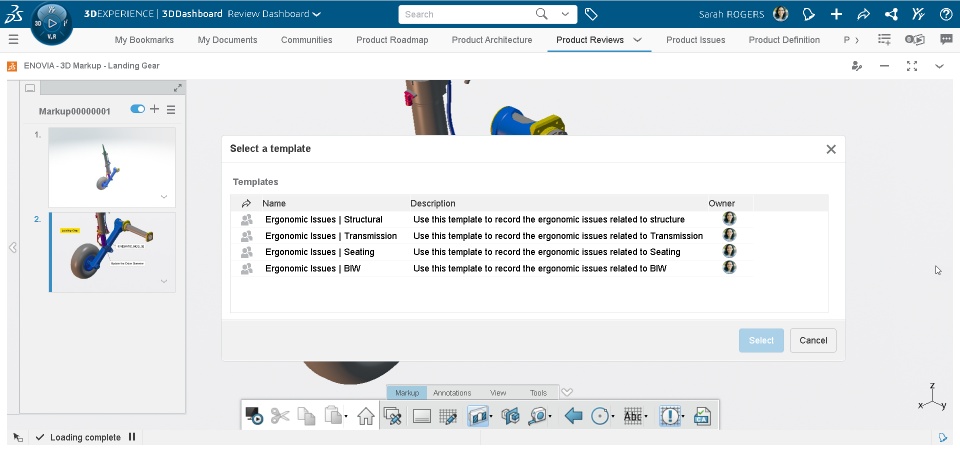Viewport: 960px width, 451px height.
Task: Switch to Tools toolbar tab
Action: (x=538, y=393)
